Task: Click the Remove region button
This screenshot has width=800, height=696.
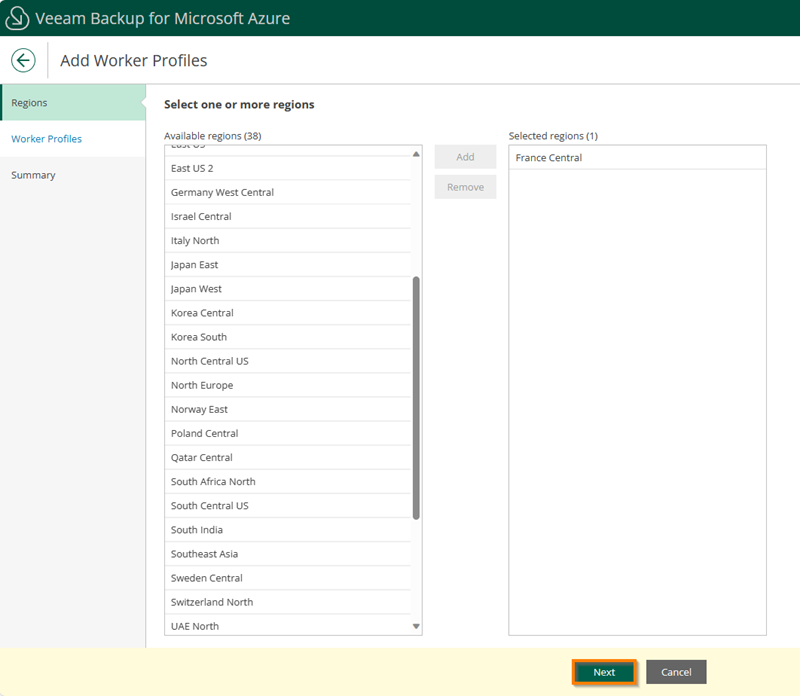Action: 465,187
